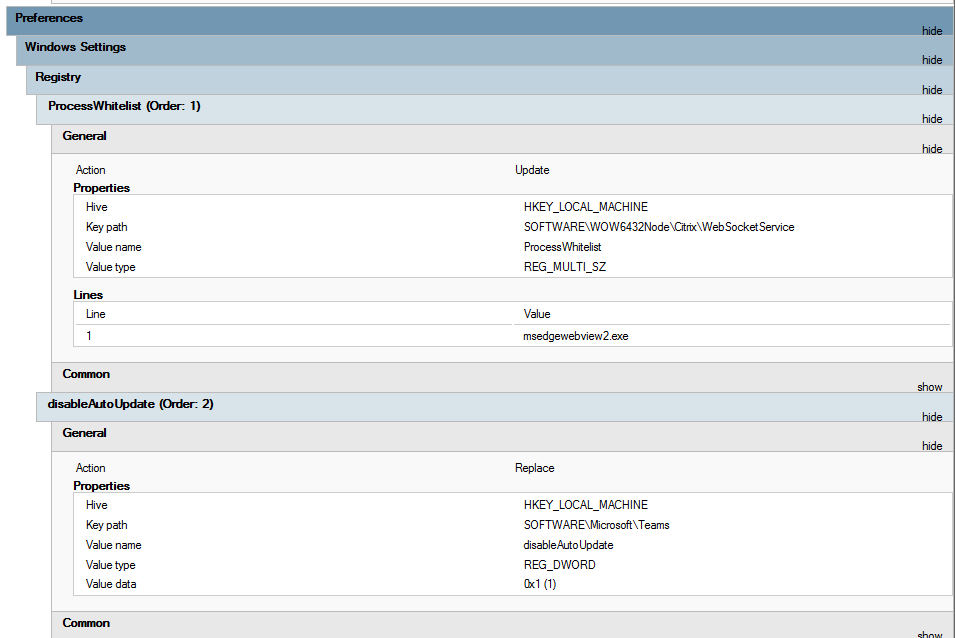Select the ProcessWhitelist (Order: 1) heading
955x638 pixels.
point(124,106)
